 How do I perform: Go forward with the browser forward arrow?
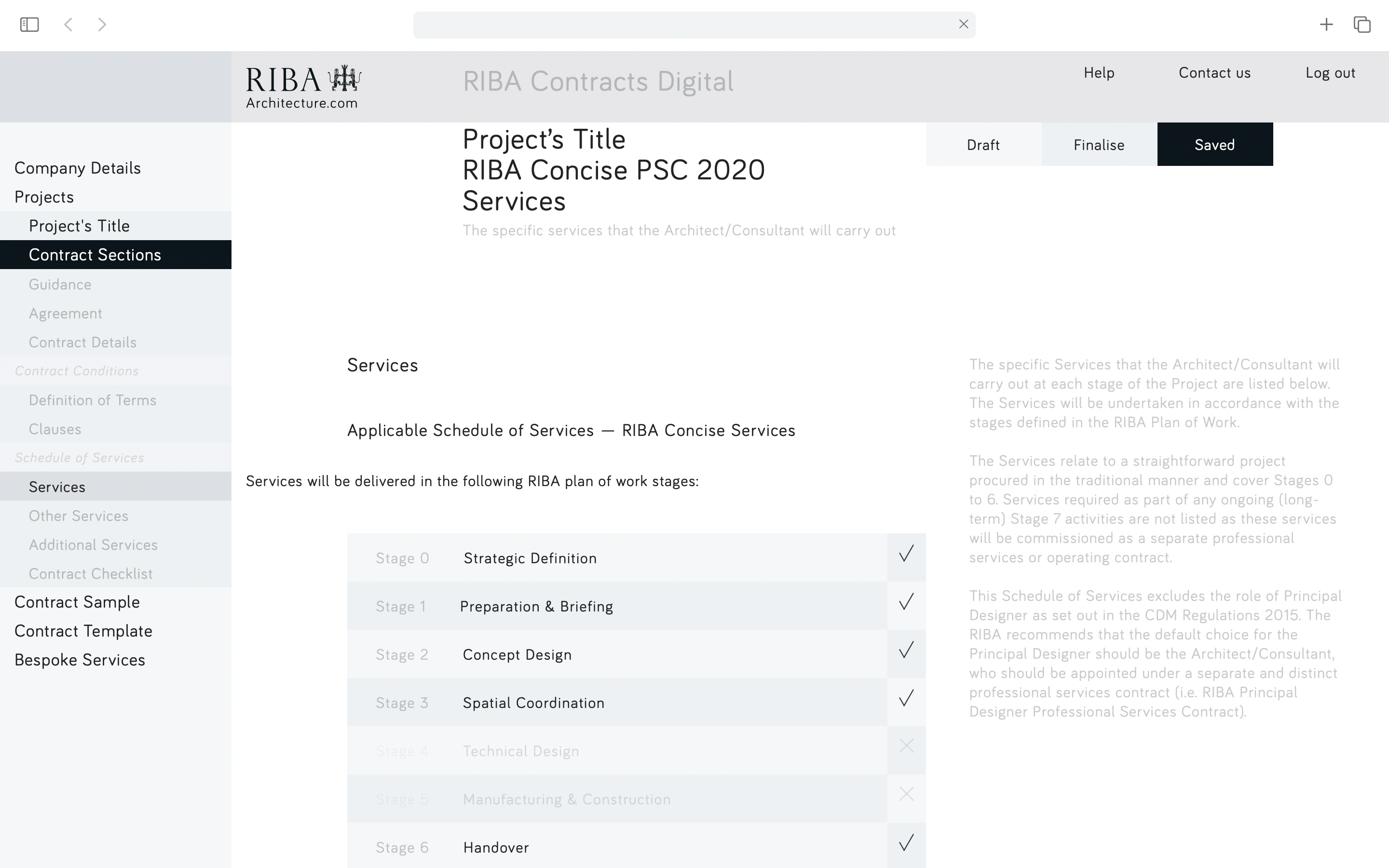(102, 25)
